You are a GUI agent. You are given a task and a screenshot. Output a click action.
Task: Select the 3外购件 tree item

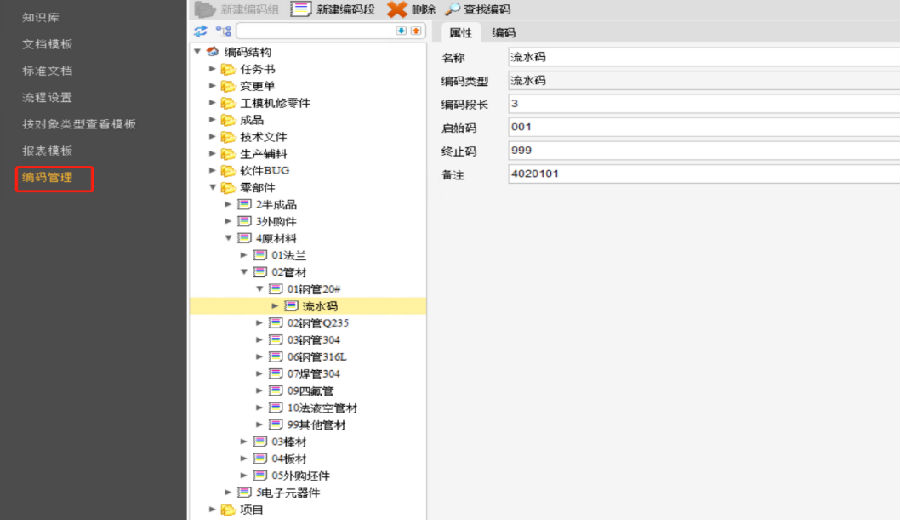click(276, 221)
